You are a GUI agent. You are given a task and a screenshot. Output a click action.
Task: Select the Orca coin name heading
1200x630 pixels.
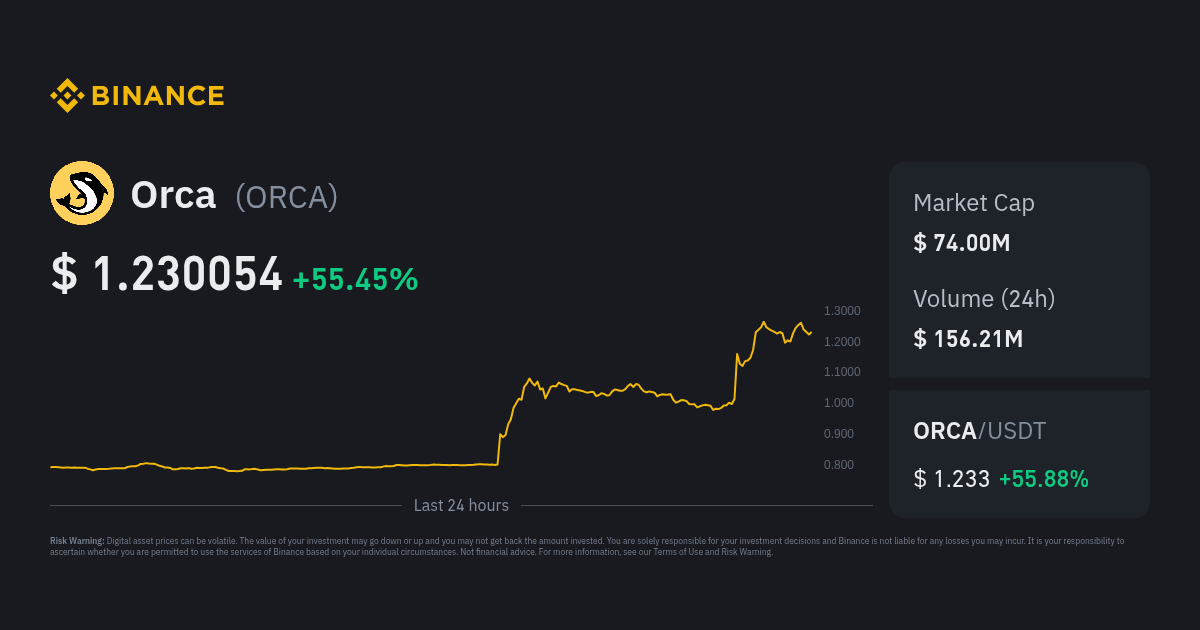pyautogui.click(x=173, y=195)
